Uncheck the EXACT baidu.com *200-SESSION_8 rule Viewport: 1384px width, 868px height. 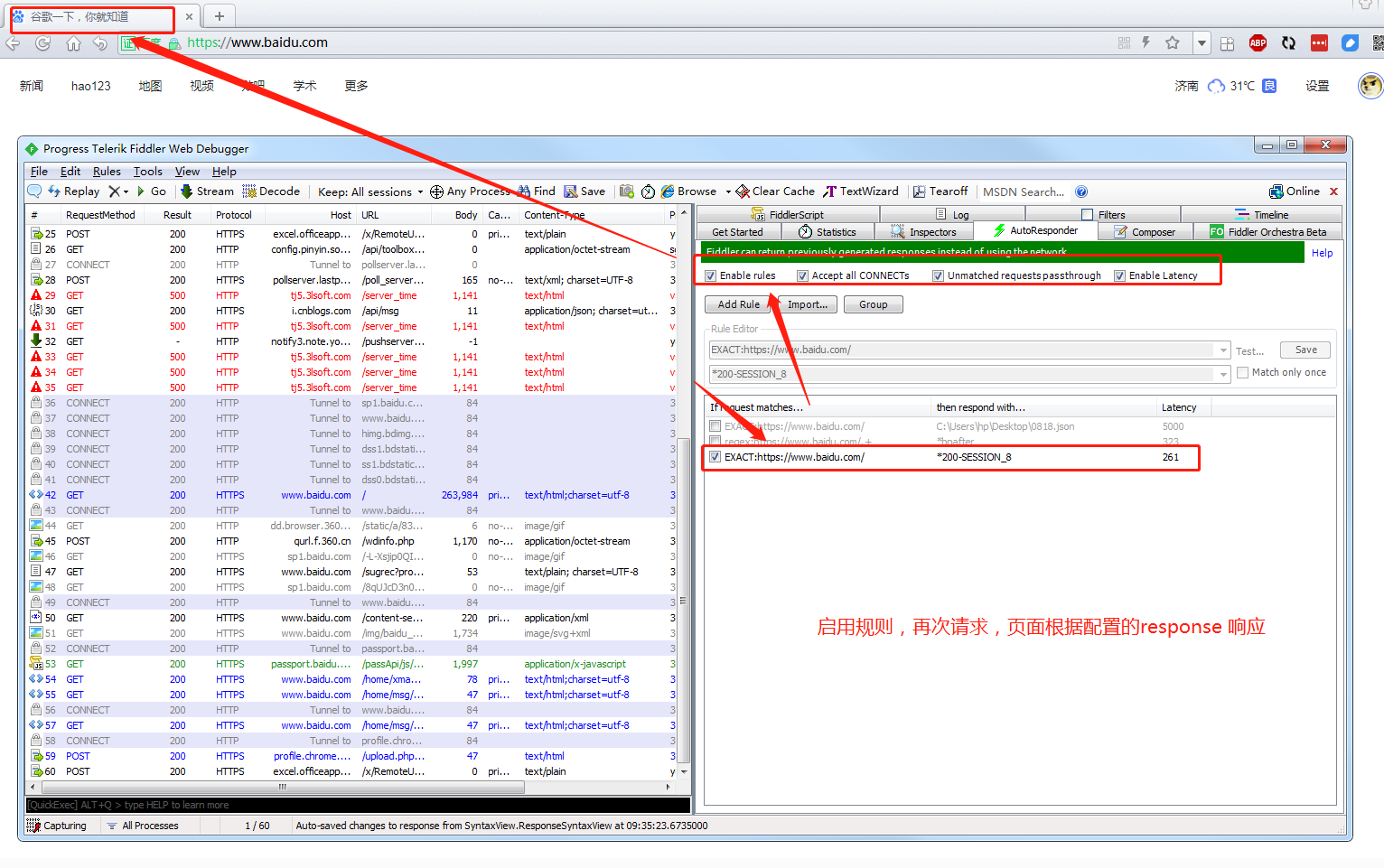[715, 457]
